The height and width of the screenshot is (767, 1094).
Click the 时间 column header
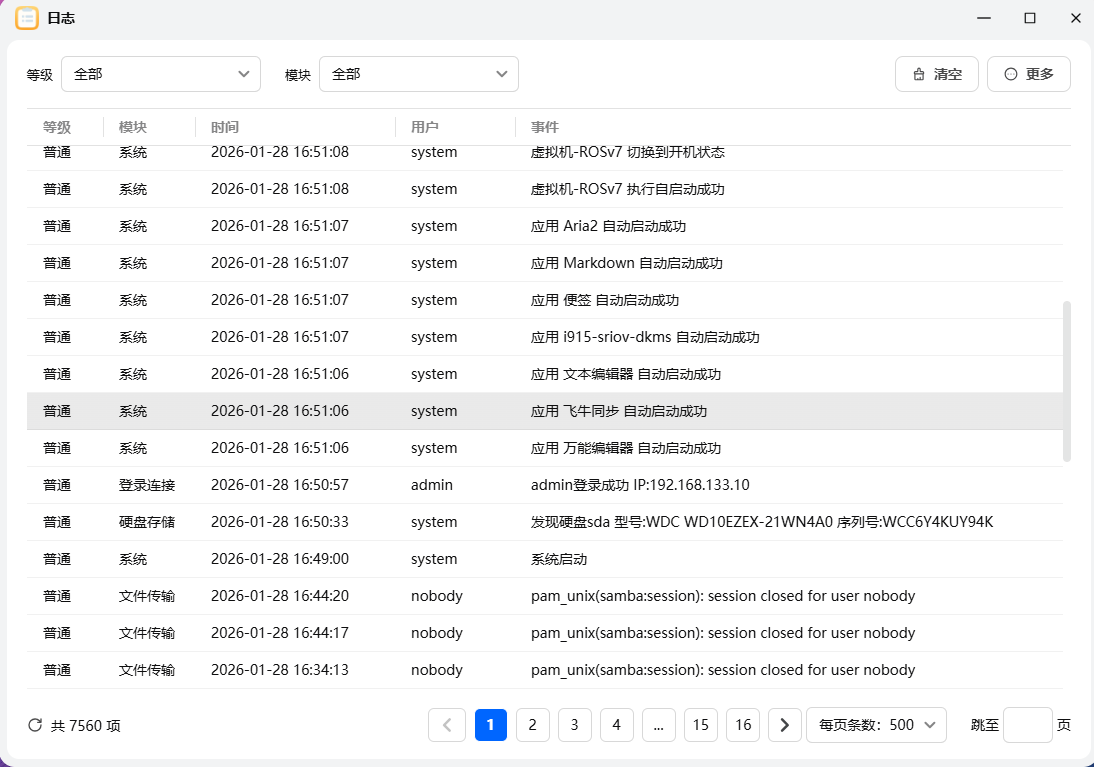pos(225,127)
